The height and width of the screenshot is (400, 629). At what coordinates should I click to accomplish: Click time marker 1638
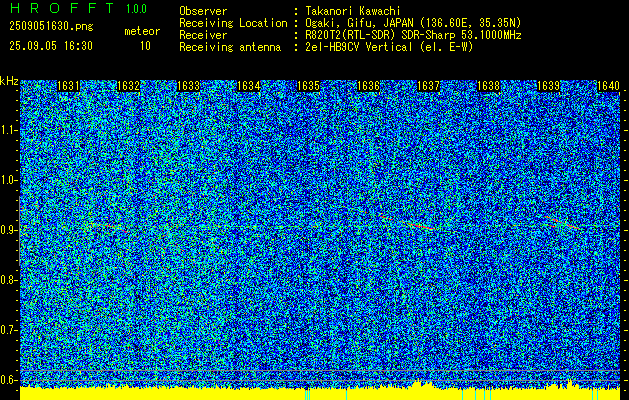click(x=489, y=86)
